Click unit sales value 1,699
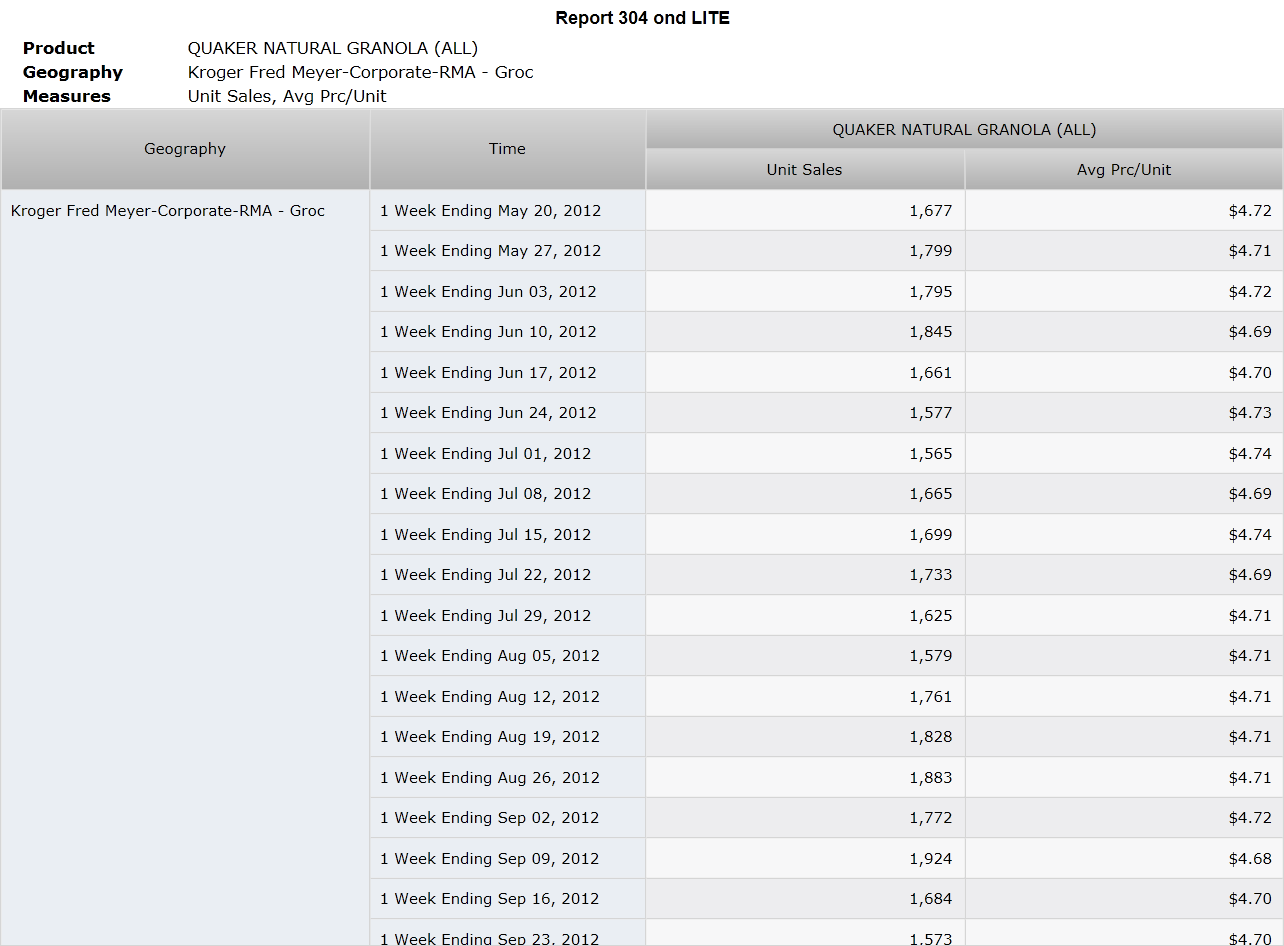This screenshot has height=946, width=1284. tap(931, 535)
